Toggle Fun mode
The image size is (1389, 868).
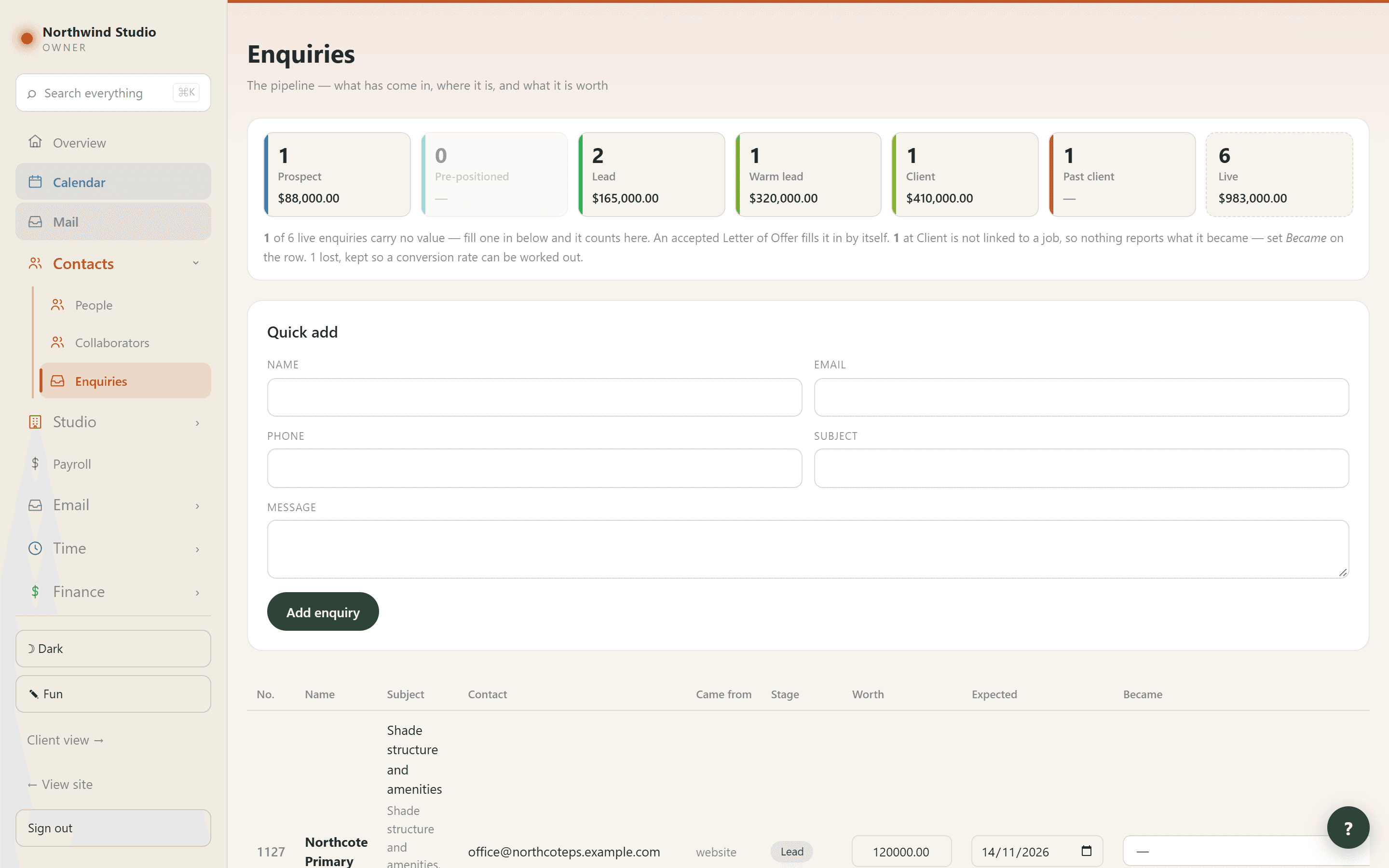(113, 694)
